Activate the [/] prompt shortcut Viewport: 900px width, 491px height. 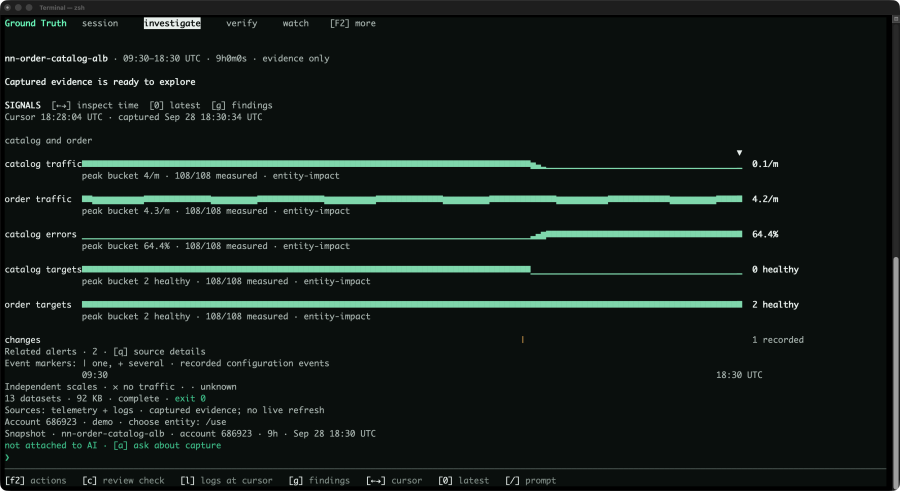[531, 481]
